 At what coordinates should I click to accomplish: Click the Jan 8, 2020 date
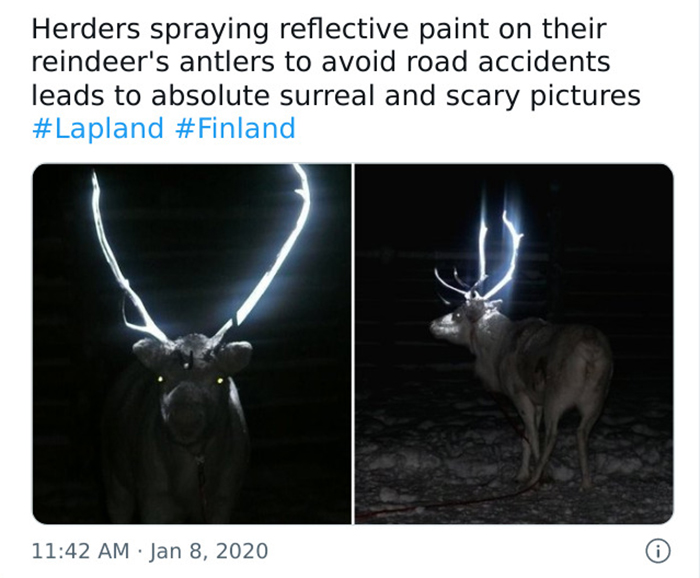(209, 551)
